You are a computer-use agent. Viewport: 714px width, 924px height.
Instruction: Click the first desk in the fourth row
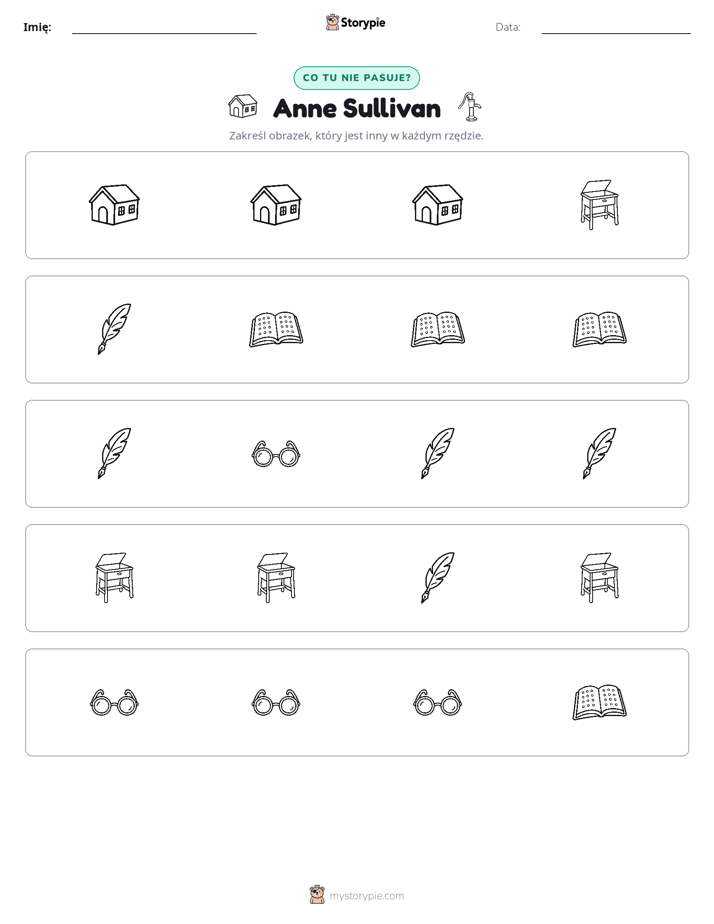[114, 578]
